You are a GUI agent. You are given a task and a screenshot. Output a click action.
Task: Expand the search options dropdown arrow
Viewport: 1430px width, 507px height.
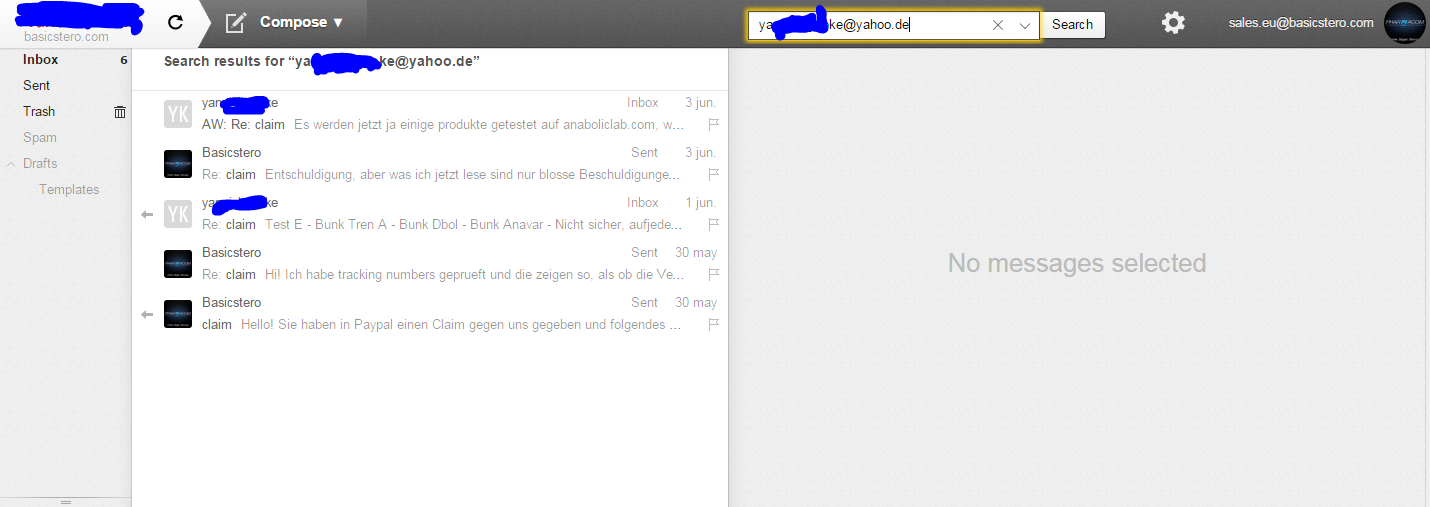point(1024,25)
